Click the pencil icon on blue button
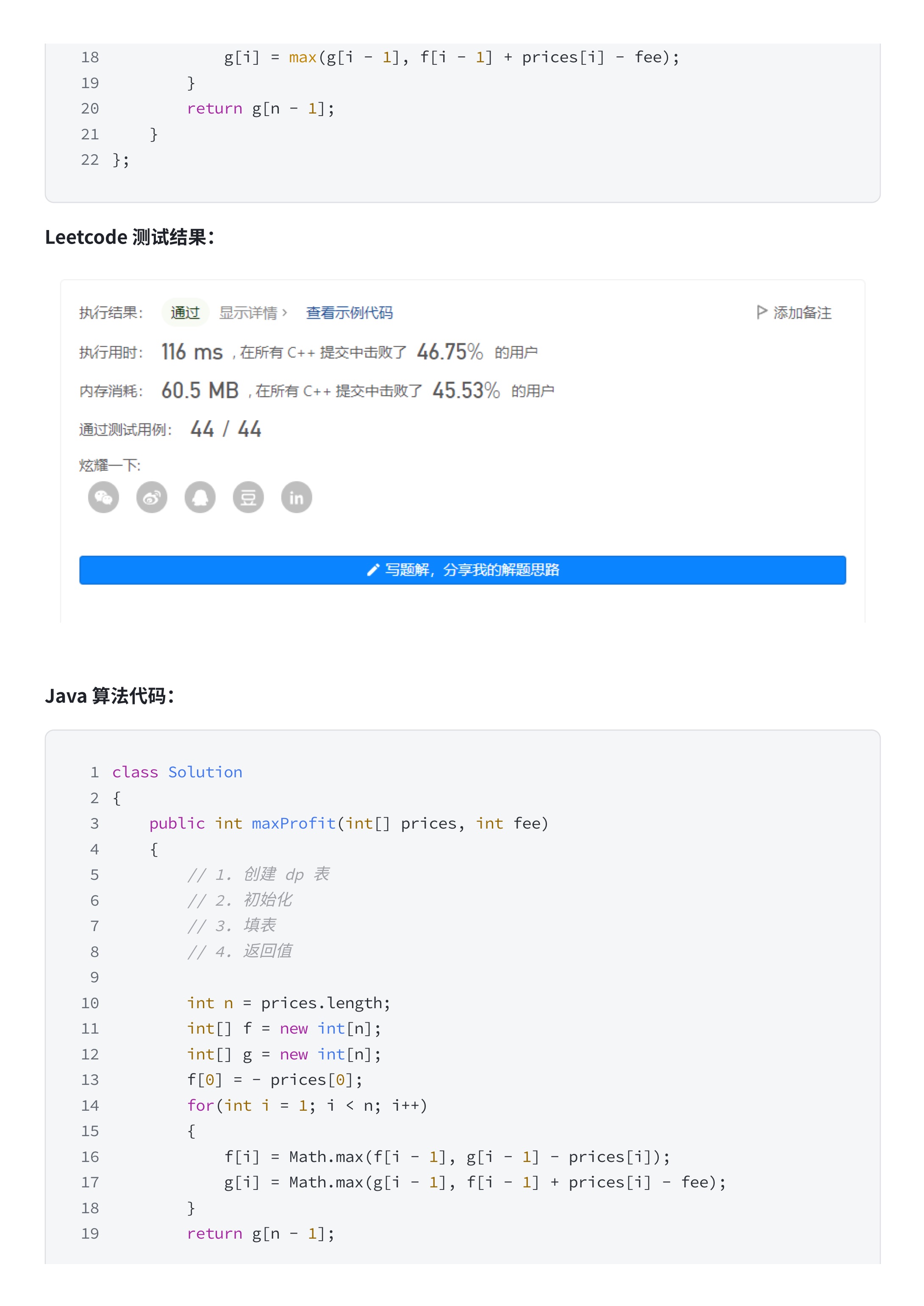The width and height of the screenshot is (924, 1306). tap(373, 570)
